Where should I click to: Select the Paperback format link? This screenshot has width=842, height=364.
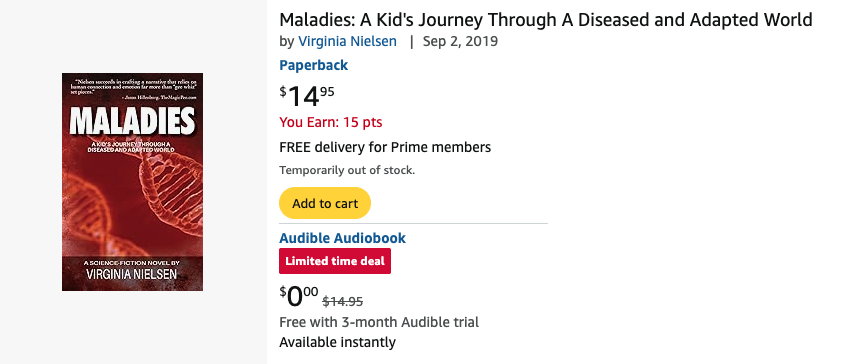314,65
